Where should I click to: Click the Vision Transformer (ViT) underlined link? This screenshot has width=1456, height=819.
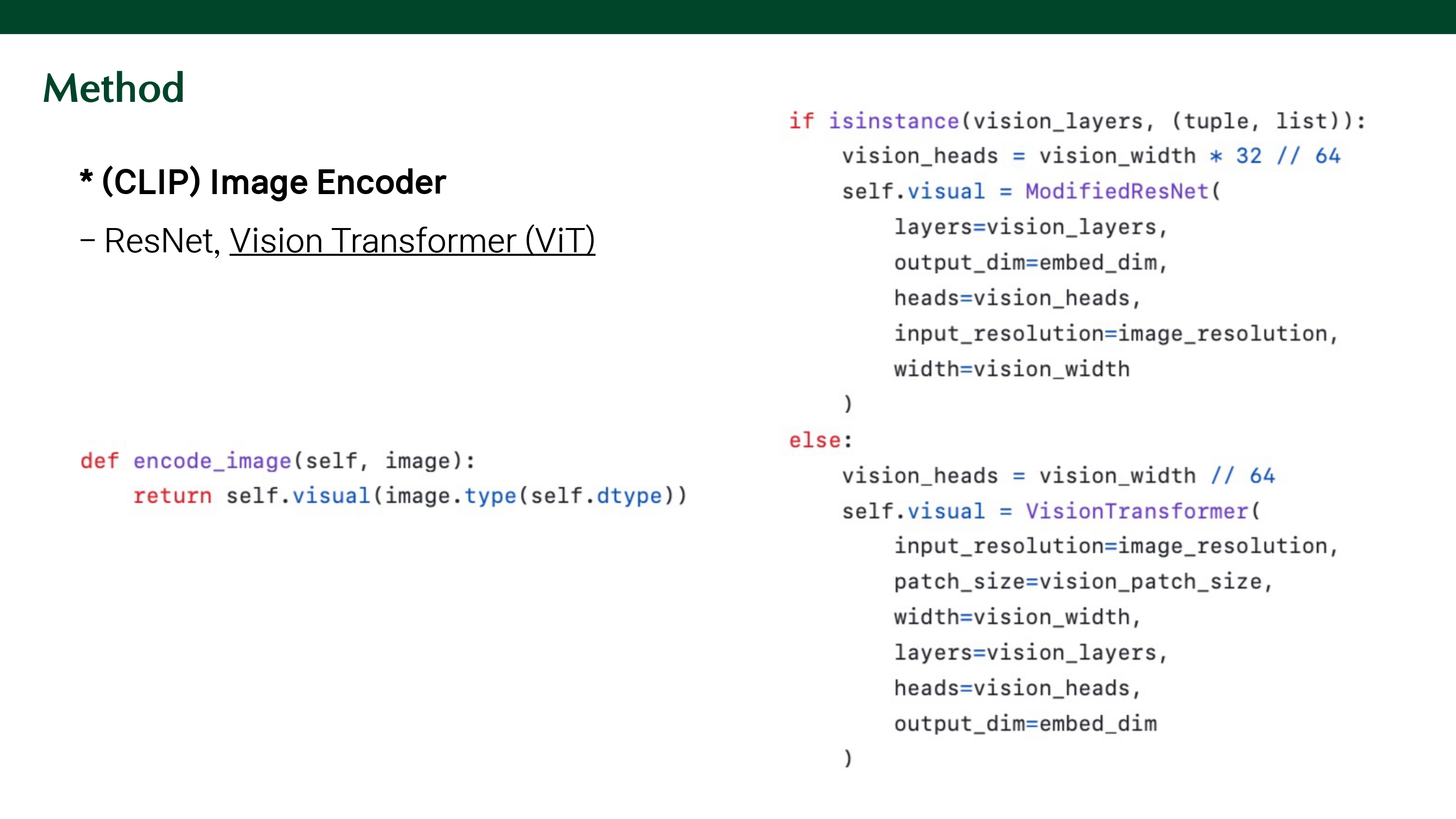click(x=412, y=241)
